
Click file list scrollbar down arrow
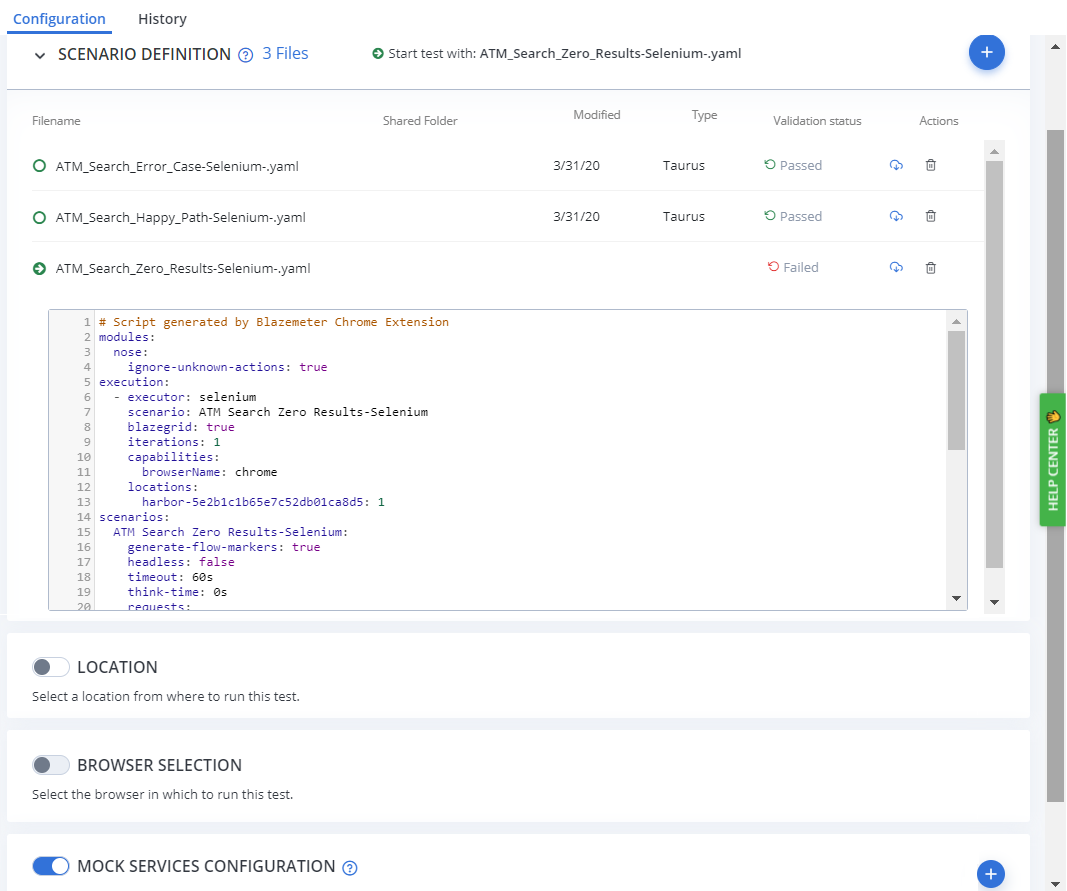click(x=994, y=602)
